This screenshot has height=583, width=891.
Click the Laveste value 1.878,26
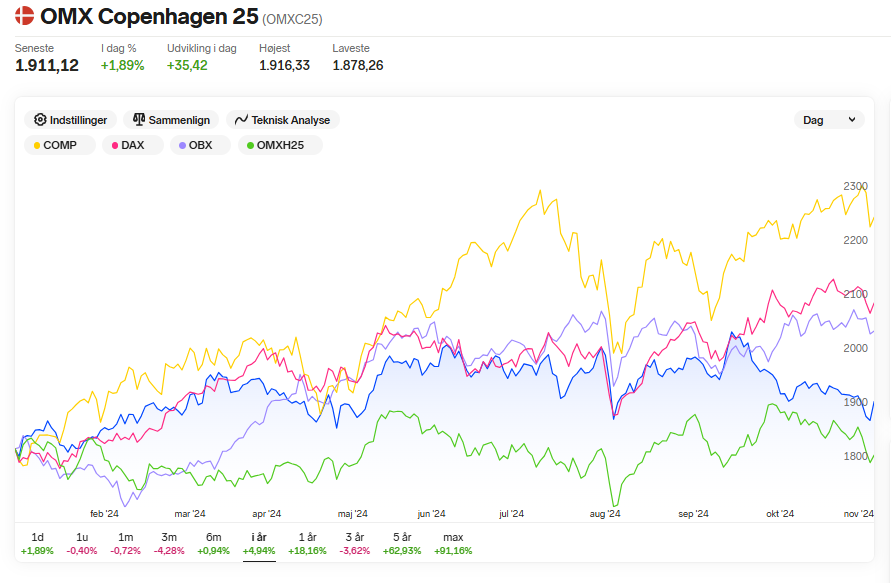357,65
